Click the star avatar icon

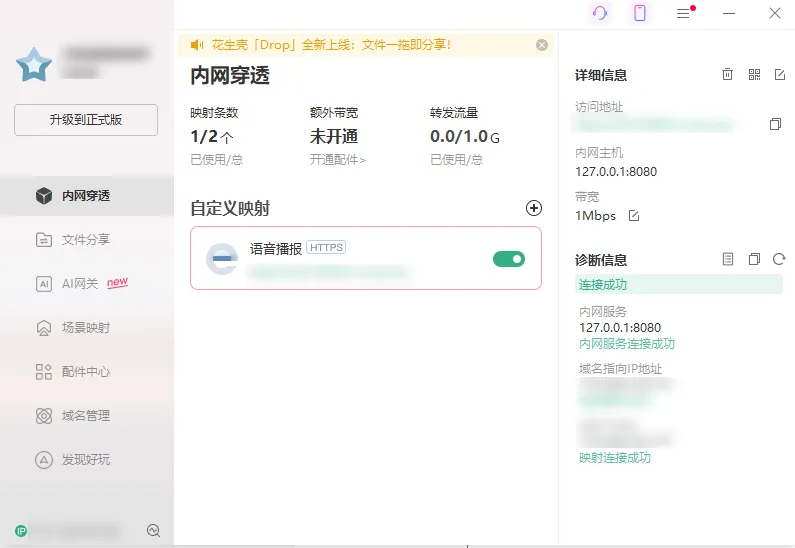33,65
